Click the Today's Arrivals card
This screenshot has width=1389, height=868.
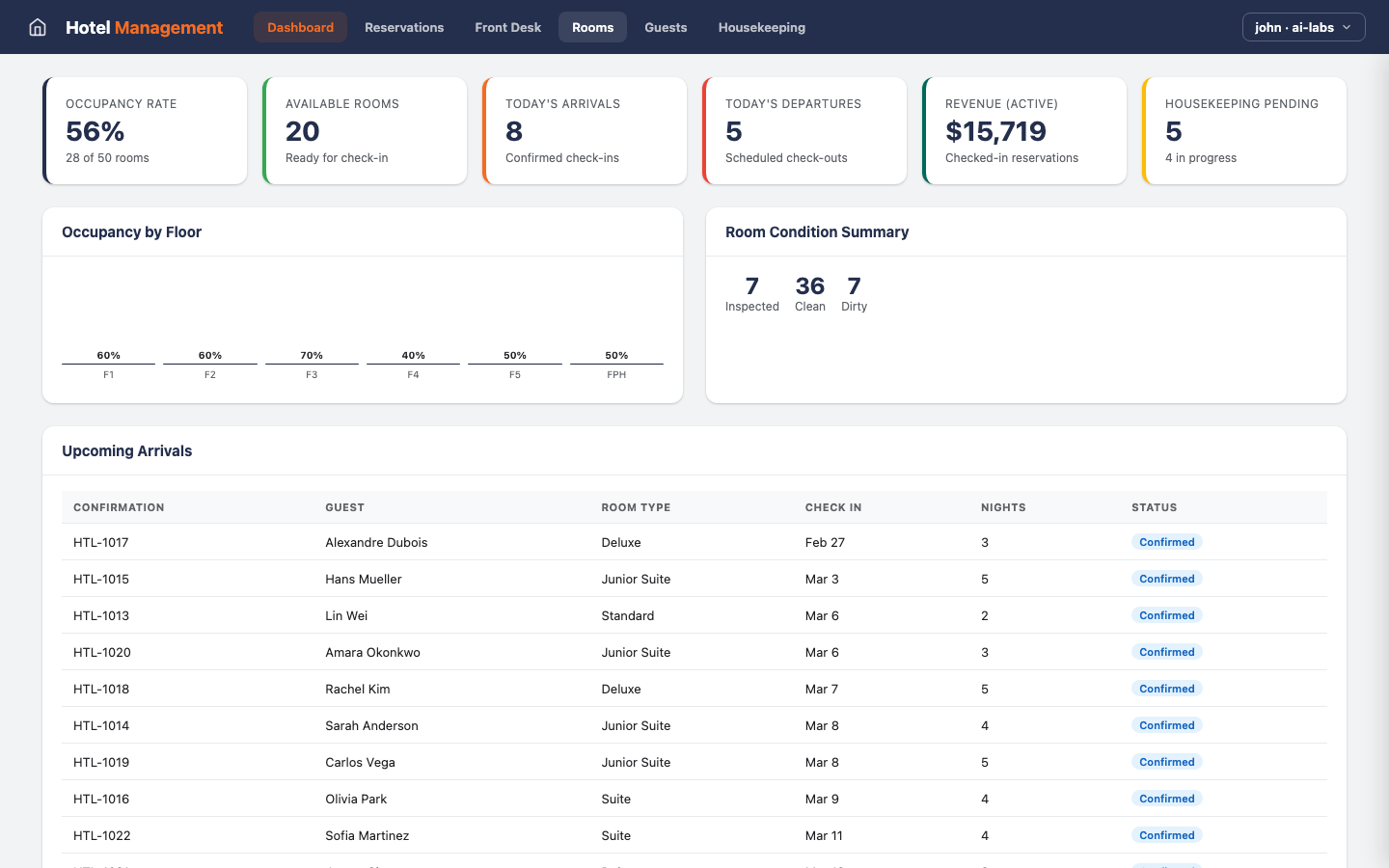pos(585,130)
